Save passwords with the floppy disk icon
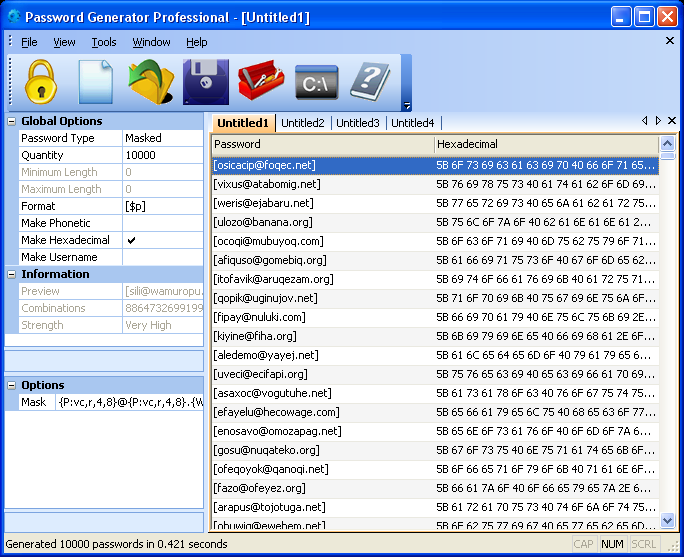This screenshot has width=684, height=557. 206,82
